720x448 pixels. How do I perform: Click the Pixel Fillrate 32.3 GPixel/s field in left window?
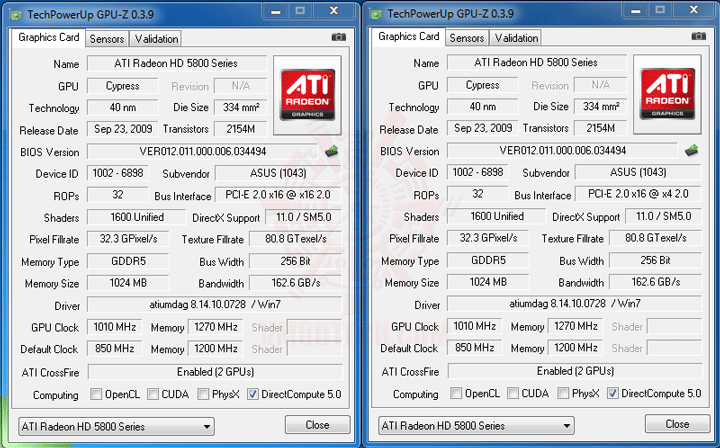coord(129,239)
